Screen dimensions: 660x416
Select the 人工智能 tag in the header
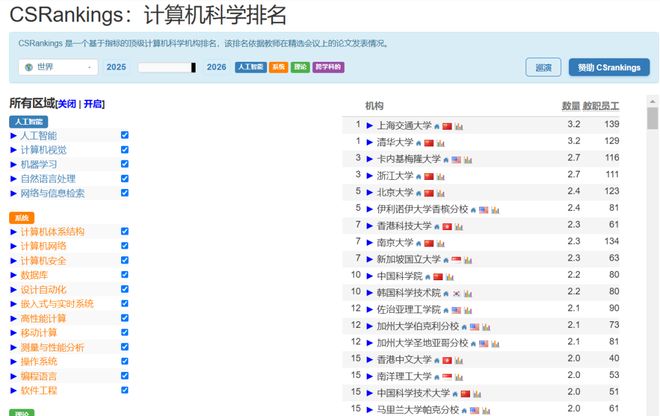click(x=250, y=67)
